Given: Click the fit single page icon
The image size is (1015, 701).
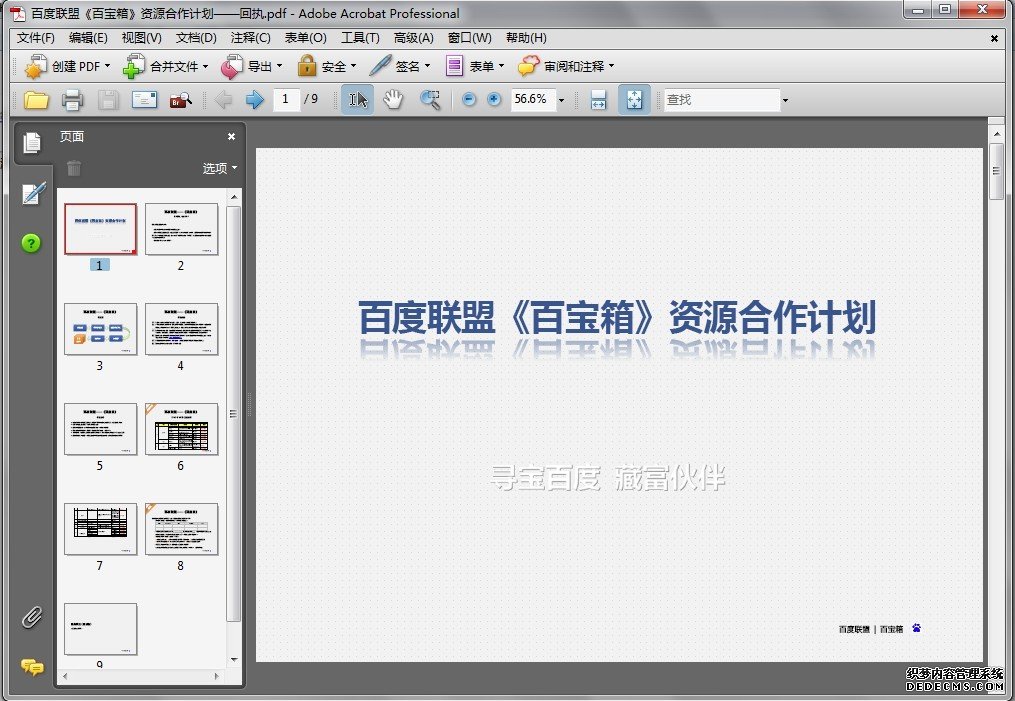Looking at the screenshot, I should (634, 100).
